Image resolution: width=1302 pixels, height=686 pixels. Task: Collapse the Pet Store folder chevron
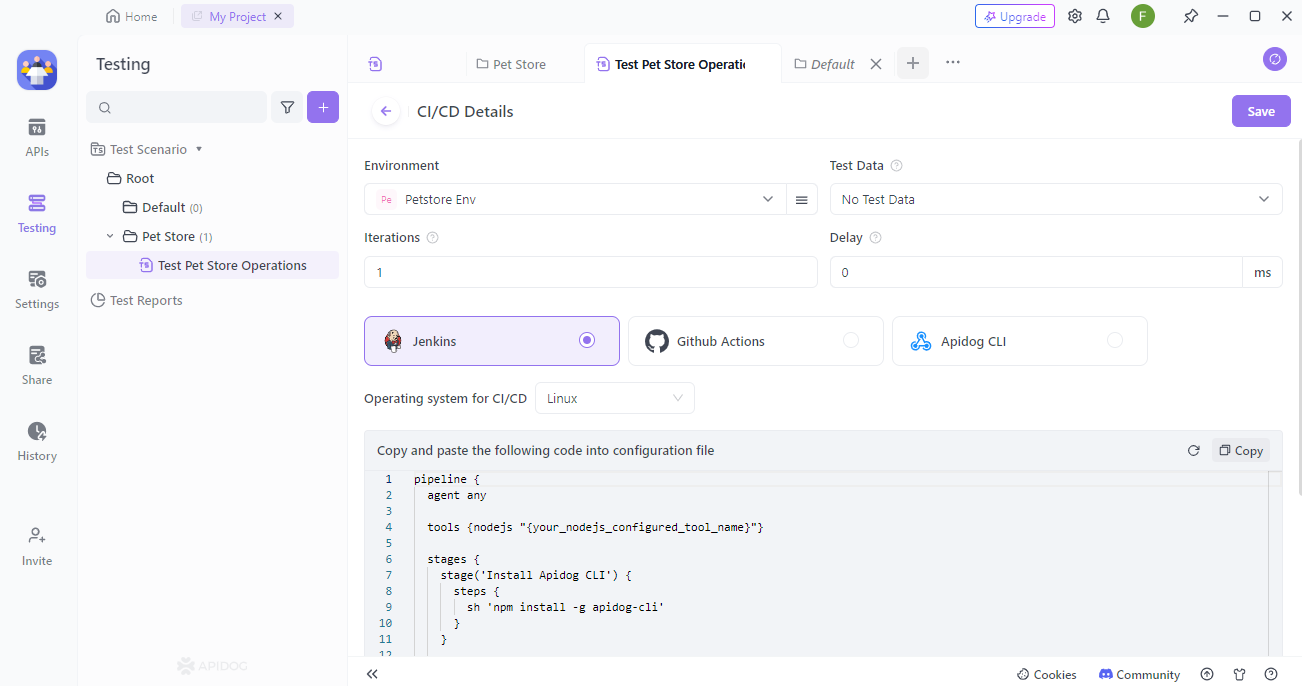[x=110, y=237]
